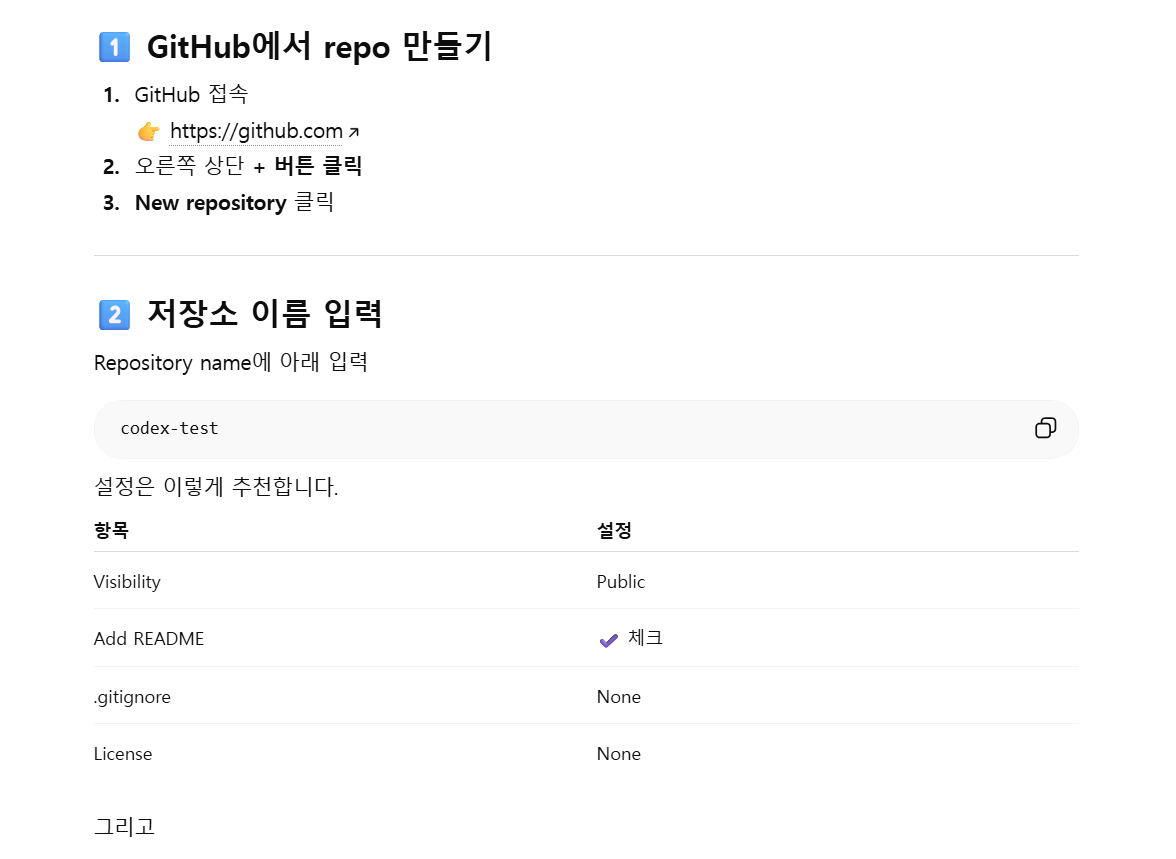The height and width of the screenshot is (859, 1176).
Task: Click the '체크' text in README row
Action: (646, 638)
